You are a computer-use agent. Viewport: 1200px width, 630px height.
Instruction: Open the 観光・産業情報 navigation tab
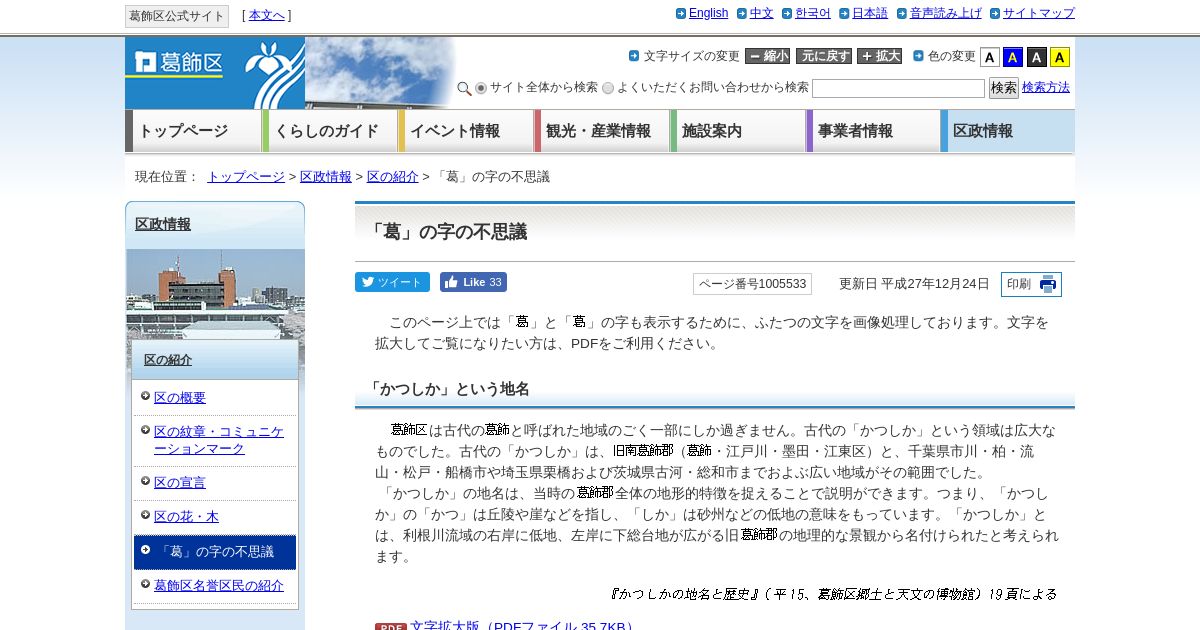tap(601, 131)
